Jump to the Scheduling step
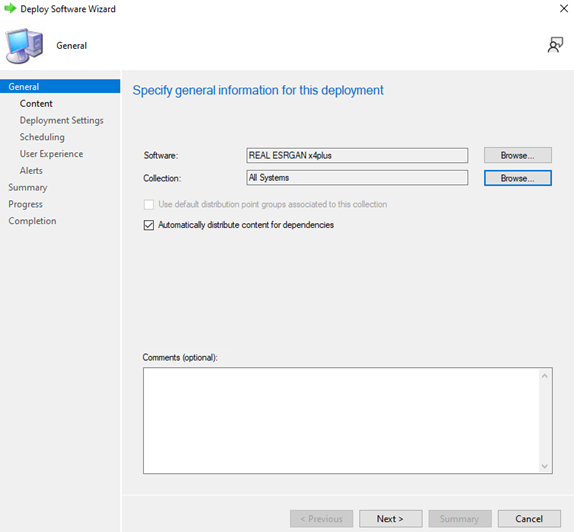The height and width of the screenshot is (532, 574). (x=42, y=137)
